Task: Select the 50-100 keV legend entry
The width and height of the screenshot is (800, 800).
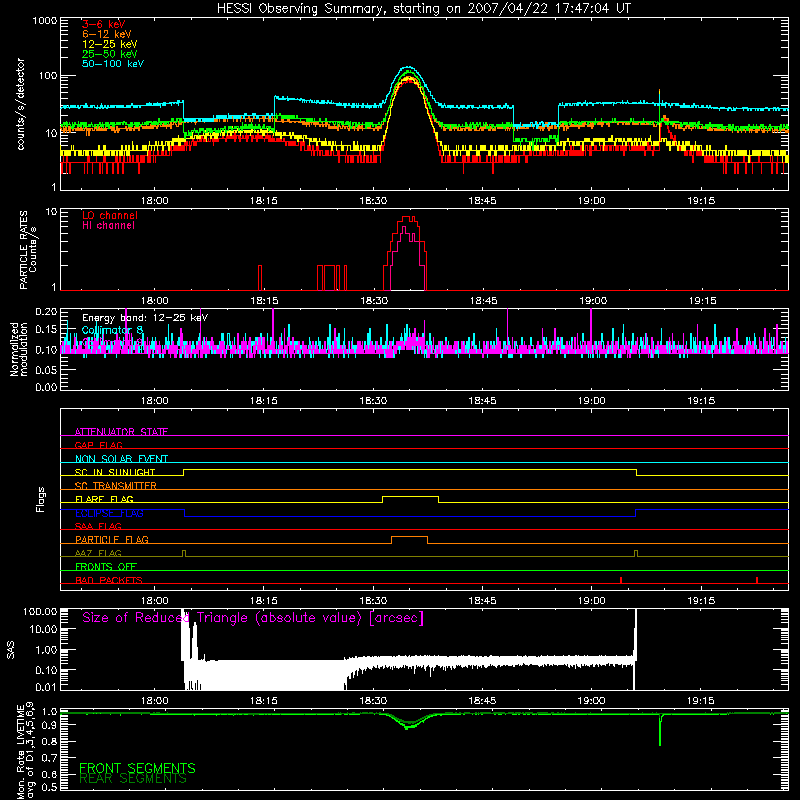Action: coord(112,64)
